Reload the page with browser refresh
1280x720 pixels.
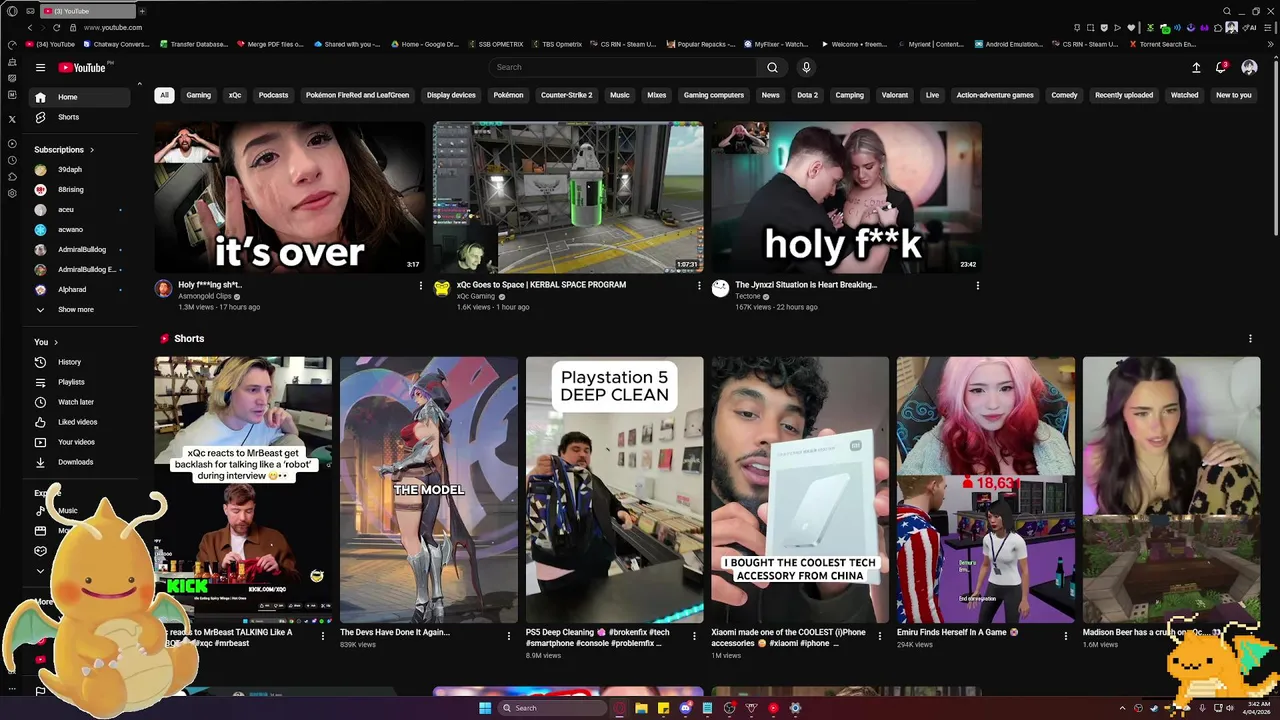point(56,27)
